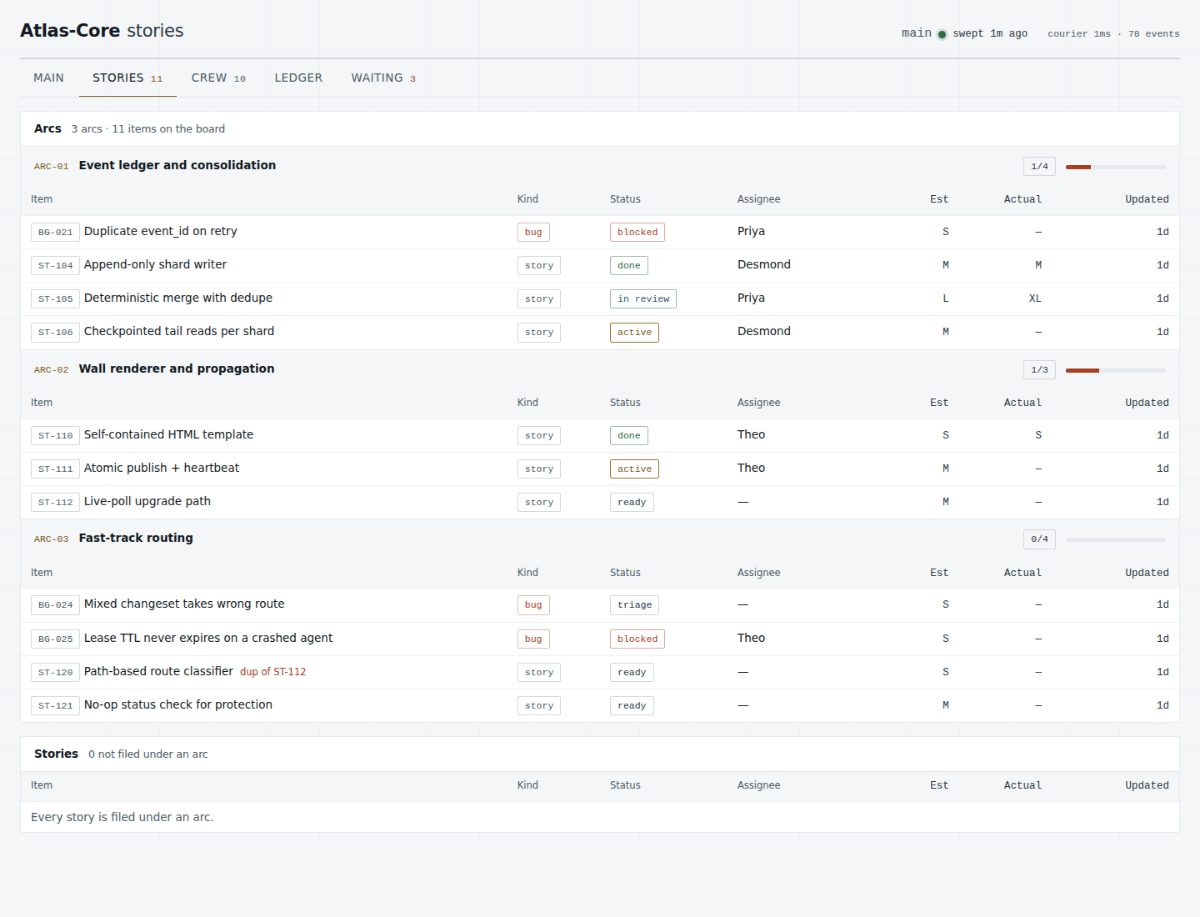Open the MAIN tab
The image size is (1200, 917).
tap(48, 78)
